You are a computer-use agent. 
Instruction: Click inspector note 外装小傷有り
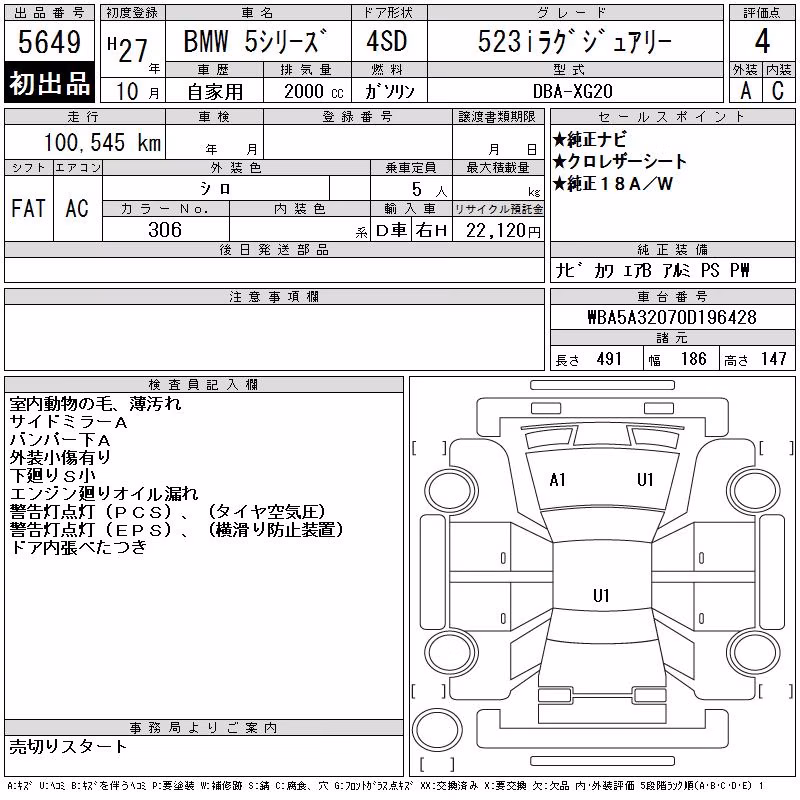[x=60, y=458]
